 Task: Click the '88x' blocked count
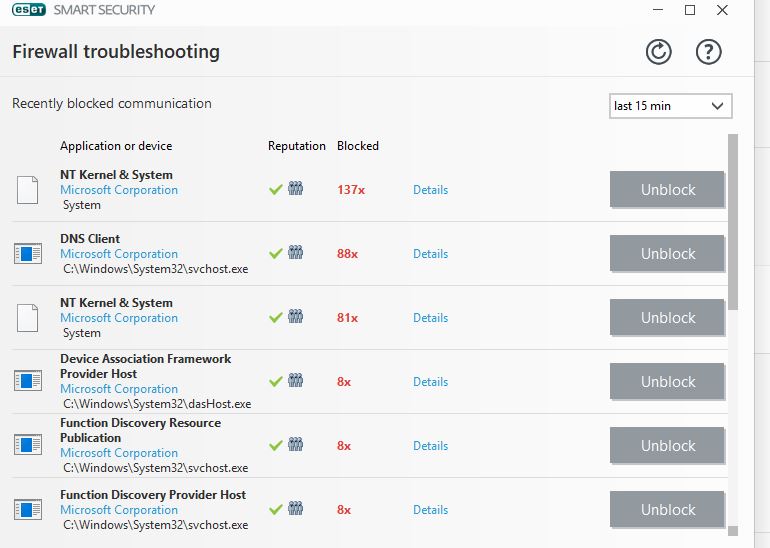point(347,254)
